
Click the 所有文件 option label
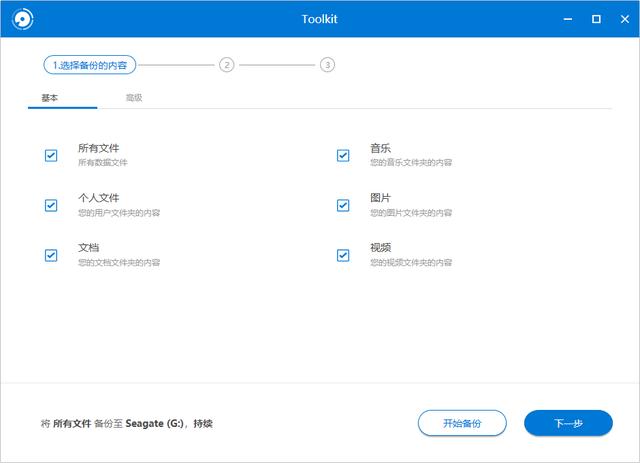[98, 148]
